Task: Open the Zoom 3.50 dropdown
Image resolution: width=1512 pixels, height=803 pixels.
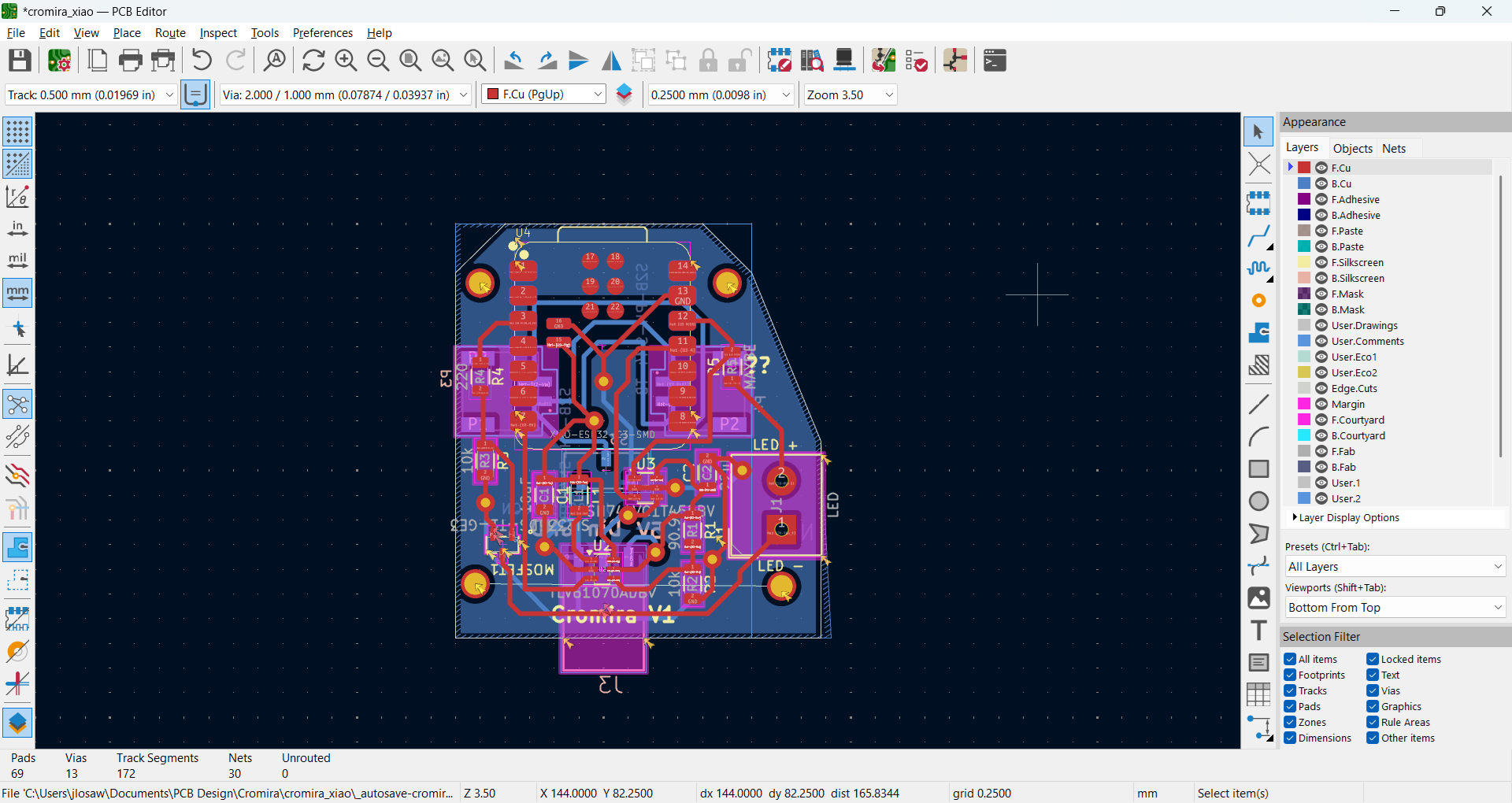Action: point(850,94)
